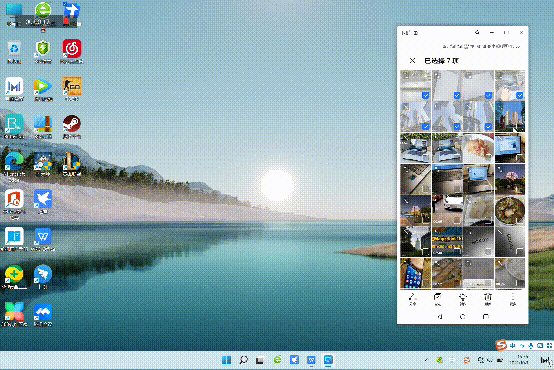The image size is (554, 370).
Task: Open taskbar Search magnifier
Action: tap(243, 360)
